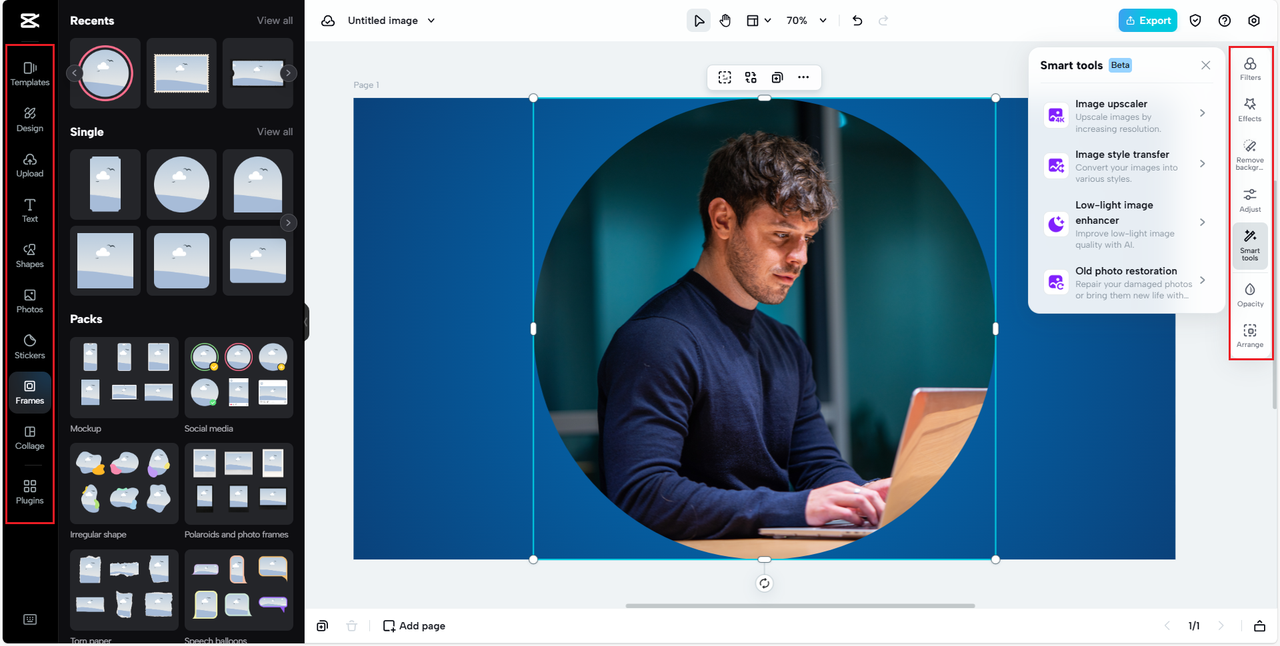Open Filters in the right toolbar
The height and width of the screenshot is (646, 1280).
click(1250, 69)
